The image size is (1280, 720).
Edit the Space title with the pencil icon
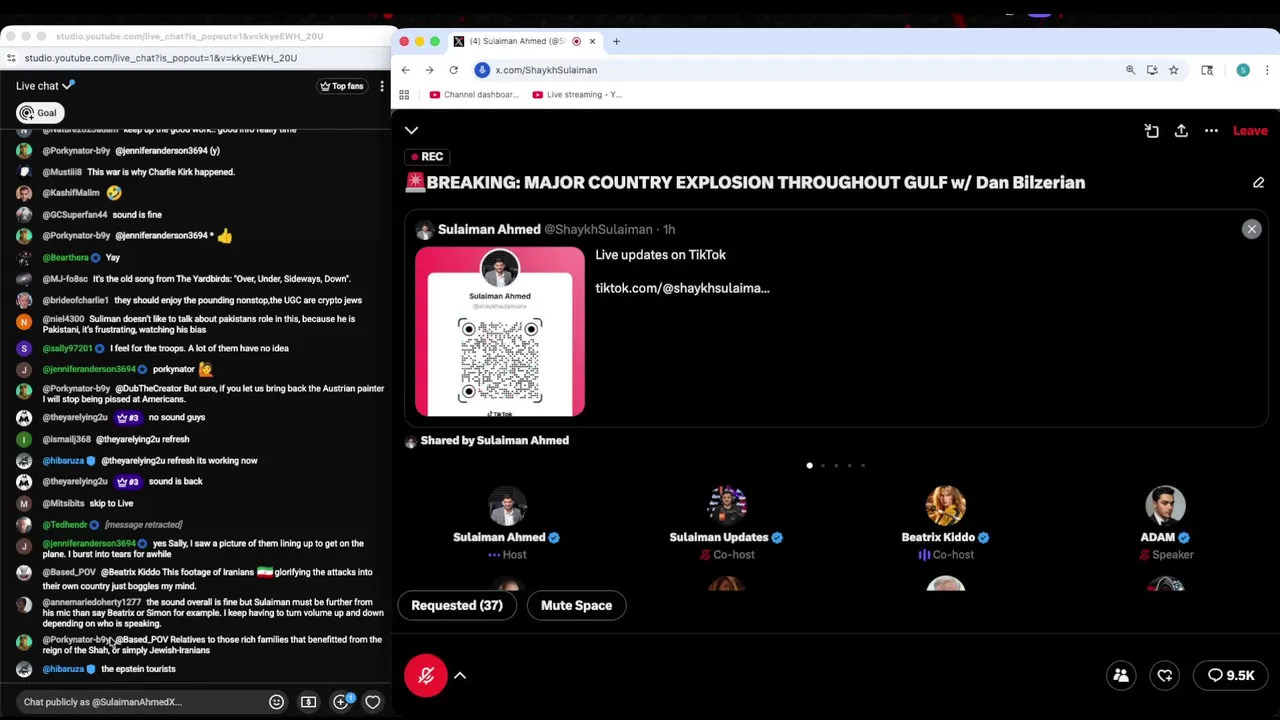1258,183
